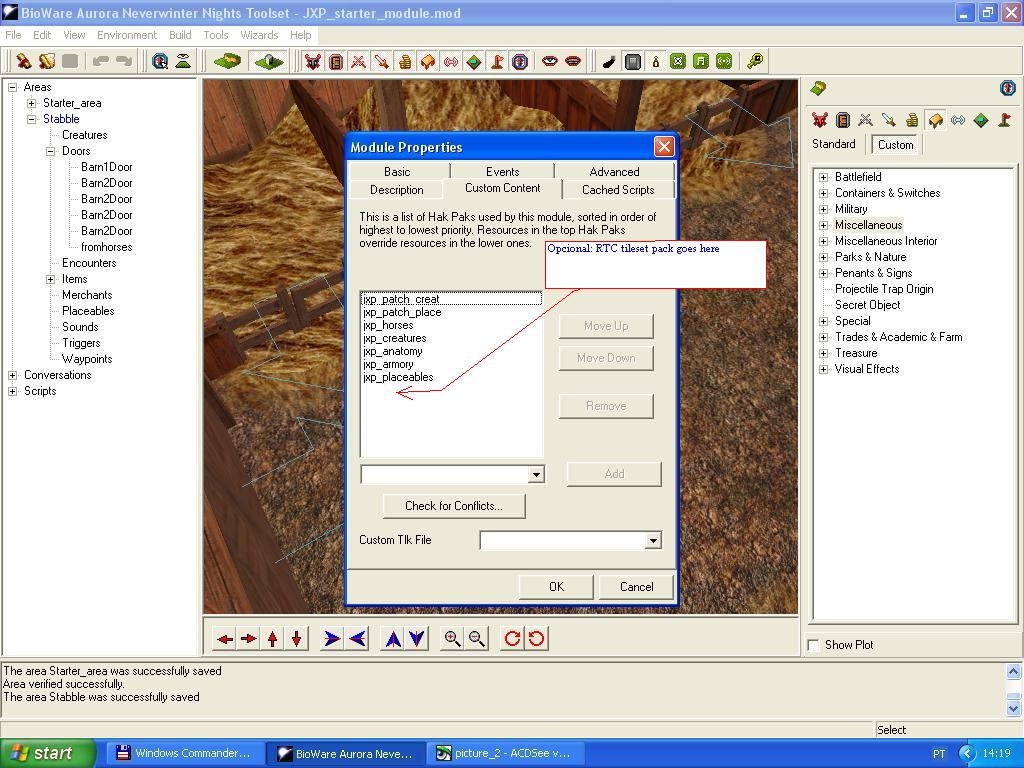Choose the waypoint flag palette icon
The width and height of the screenshot is (1024, 768).
coord(1004,120)
